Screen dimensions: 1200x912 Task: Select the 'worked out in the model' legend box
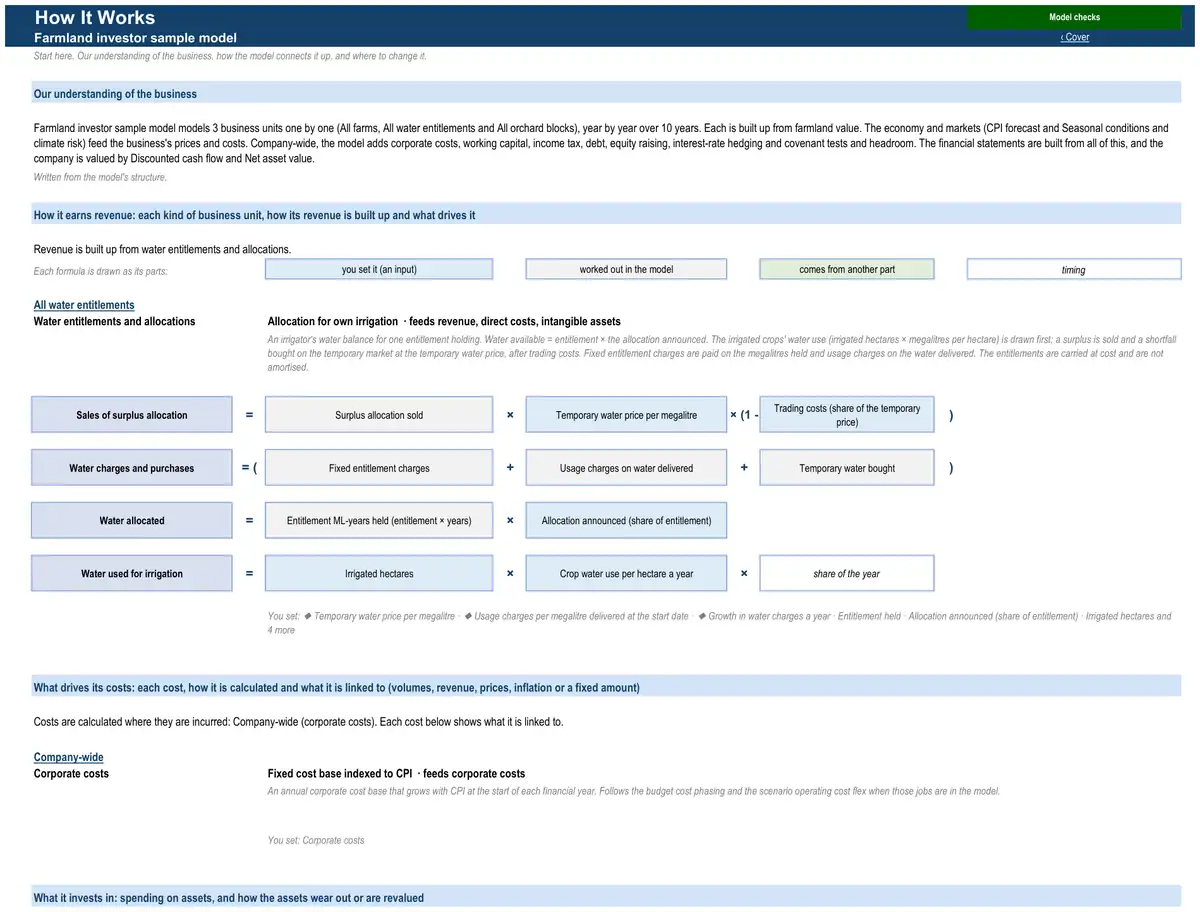[626, 269]
